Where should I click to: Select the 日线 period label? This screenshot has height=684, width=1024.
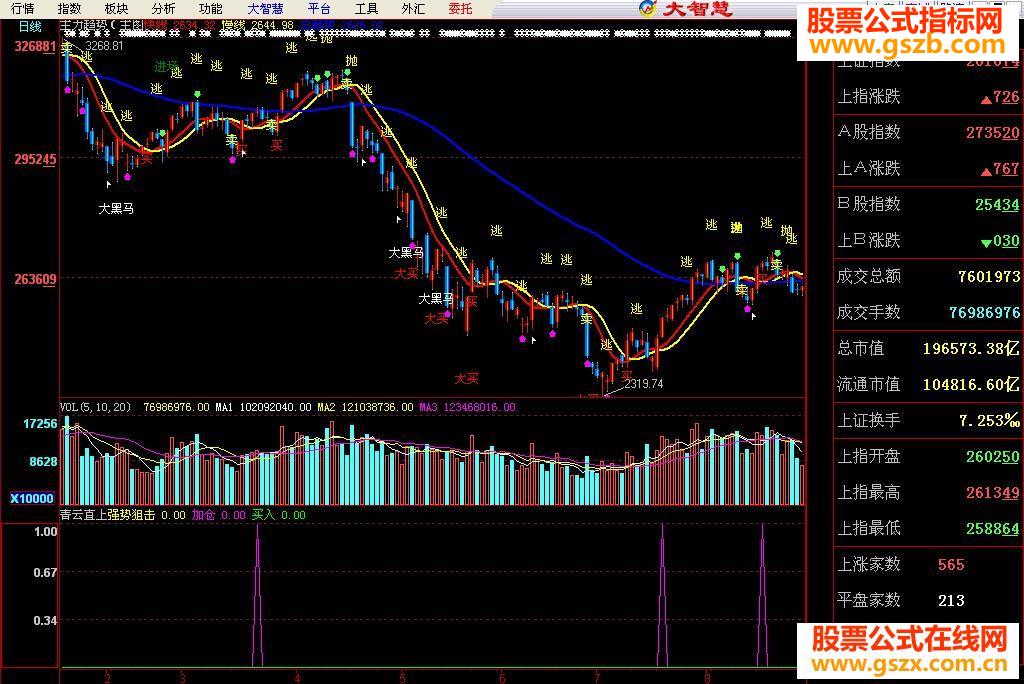(30, 27)
